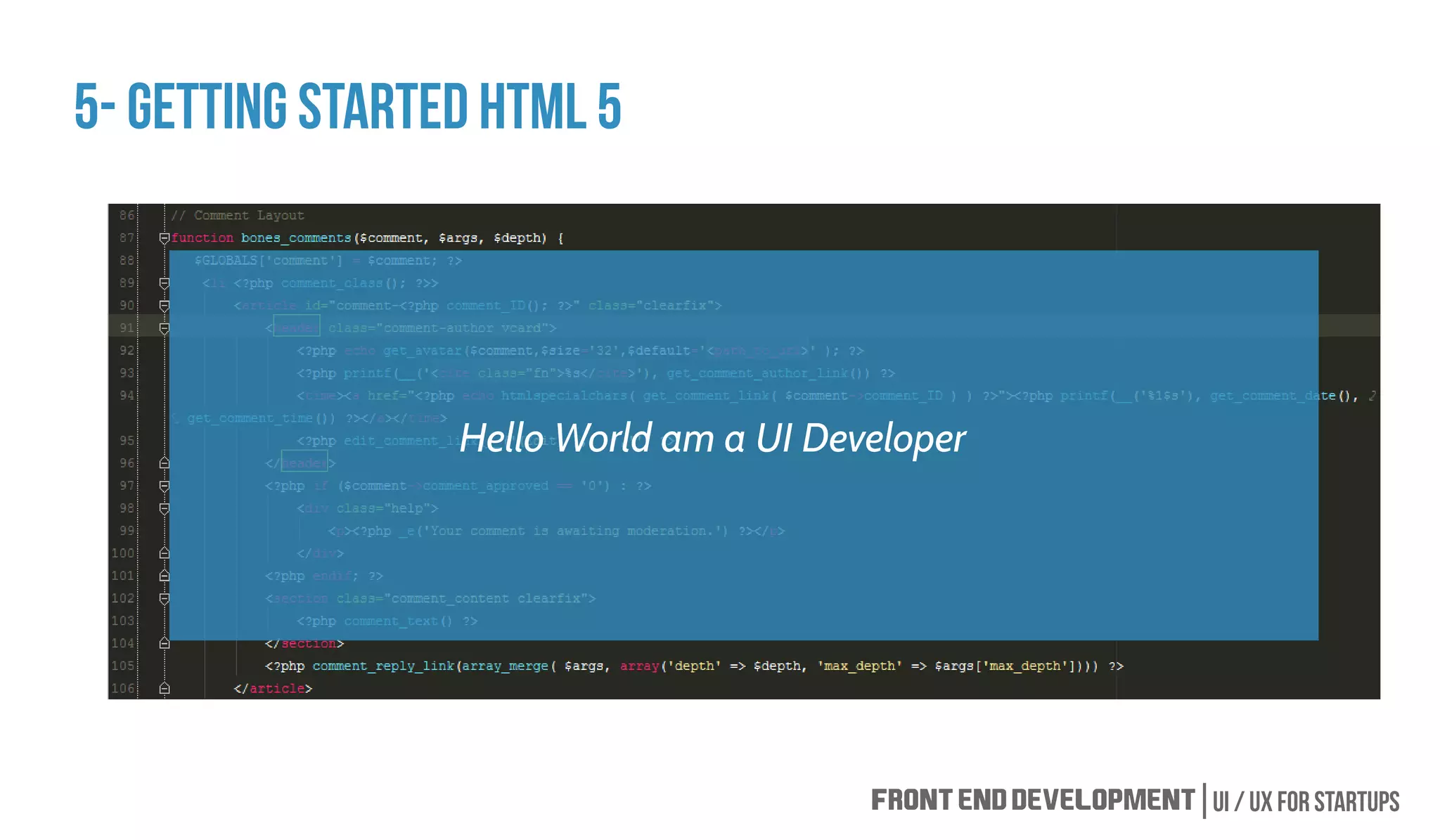The height and width of the screenshot is (840, 1440).
Task: Collapse the bones_comments function fold marker on line 87
Action: point(165,238)
